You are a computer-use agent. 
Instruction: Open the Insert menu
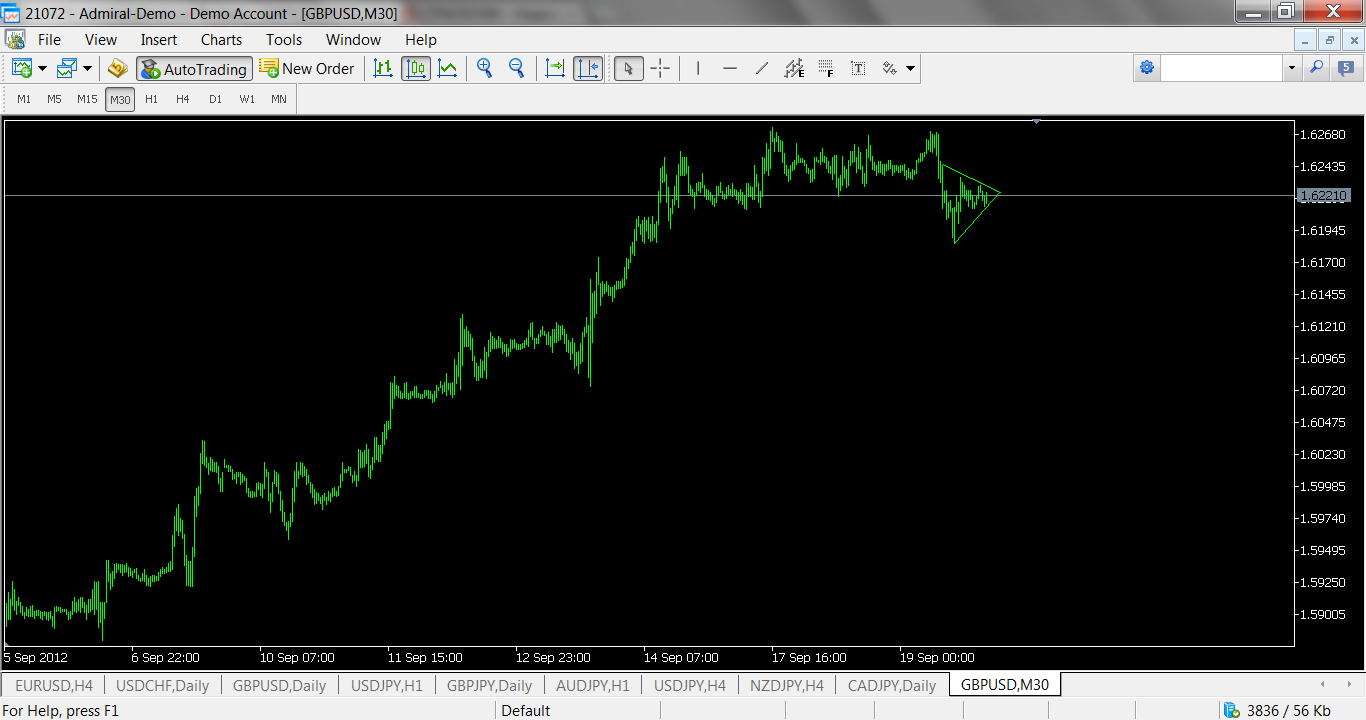tap(159, 40)
